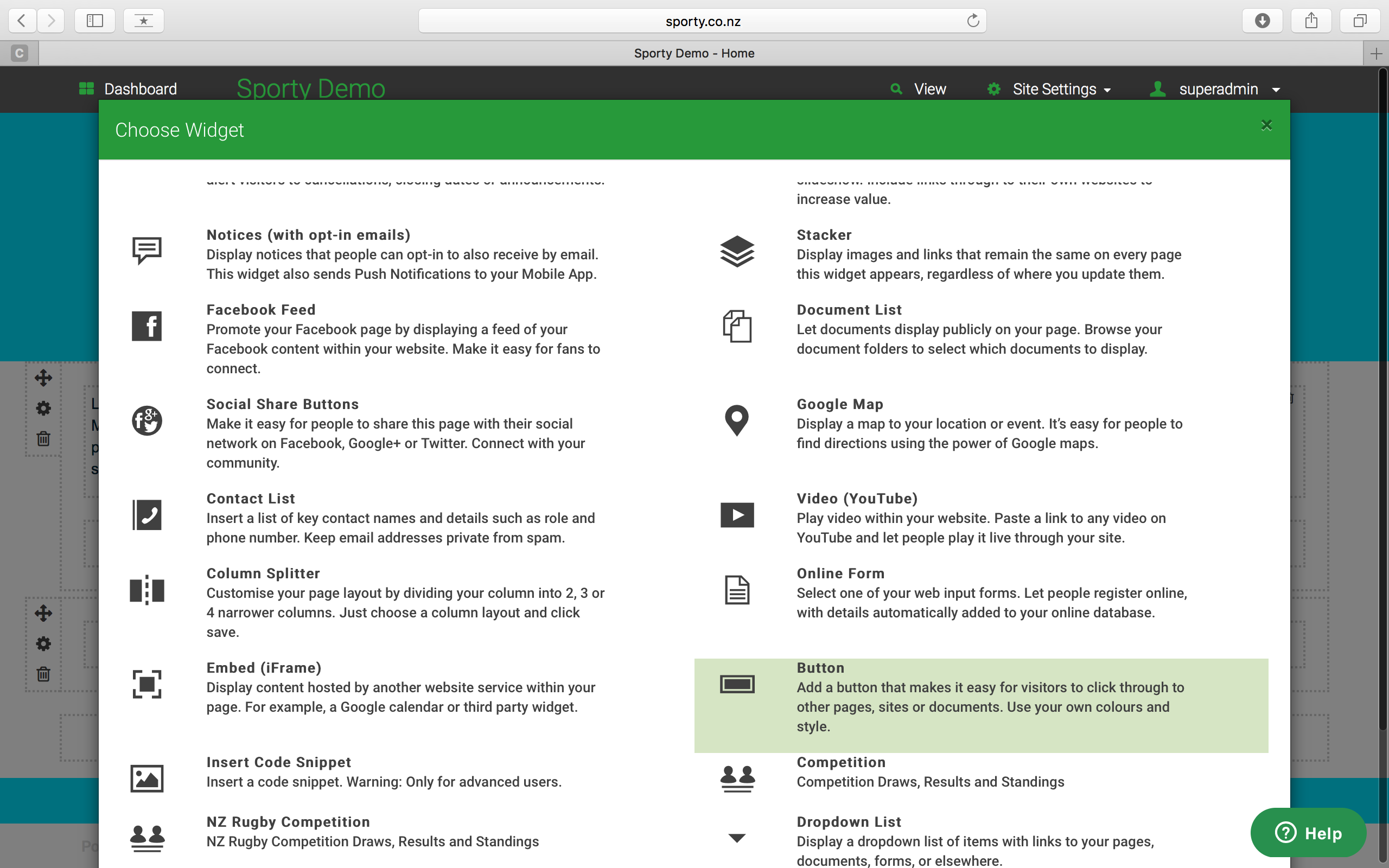Choose the Social Share Buttons icon
This screenshot has height=868, width=1389.
147,421
